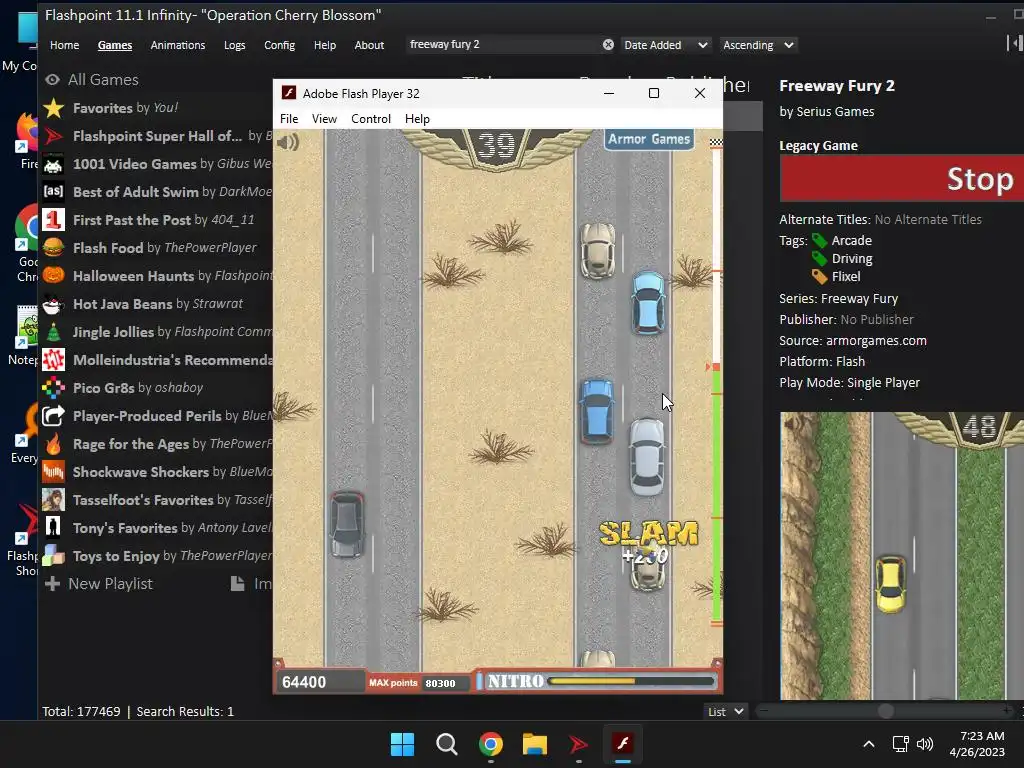Screen dimensions: 1024x768
Task: Open Windows Start menu
Action: pyautogui.click(x=402, y=744)
